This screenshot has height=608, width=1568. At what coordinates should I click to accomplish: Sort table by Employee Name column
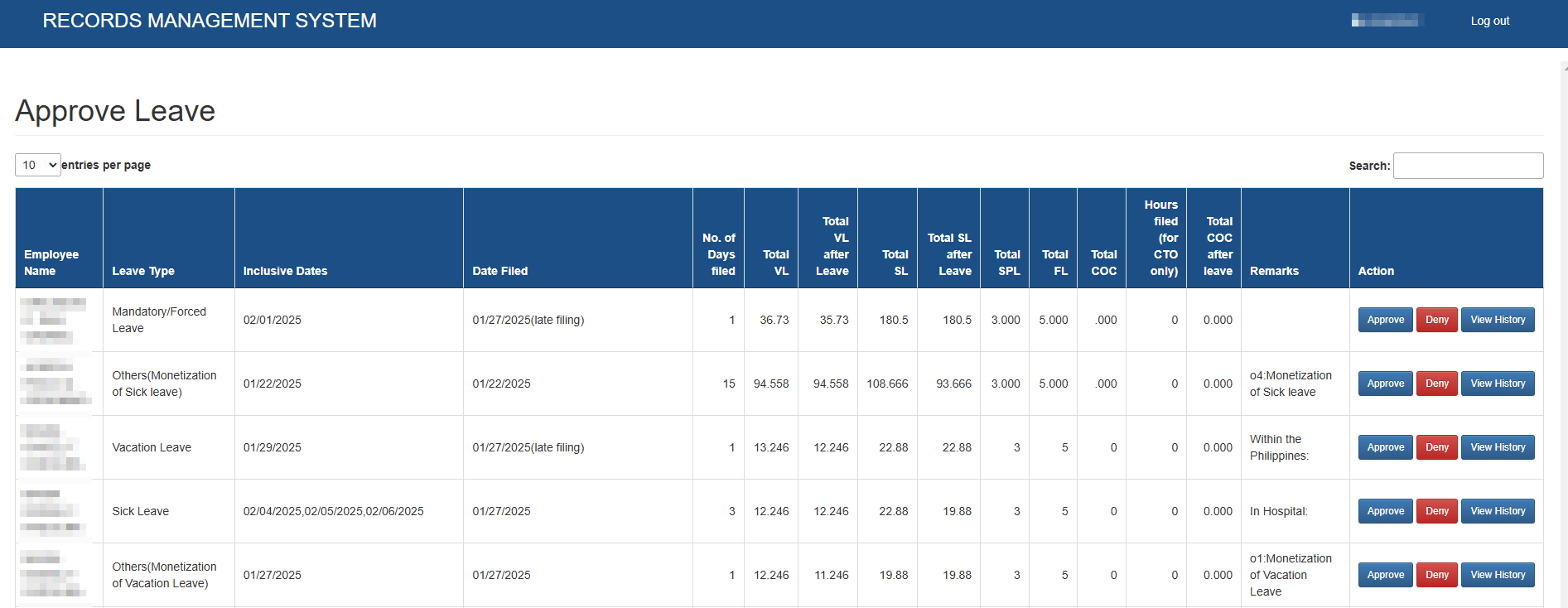[x=51, y=263]
